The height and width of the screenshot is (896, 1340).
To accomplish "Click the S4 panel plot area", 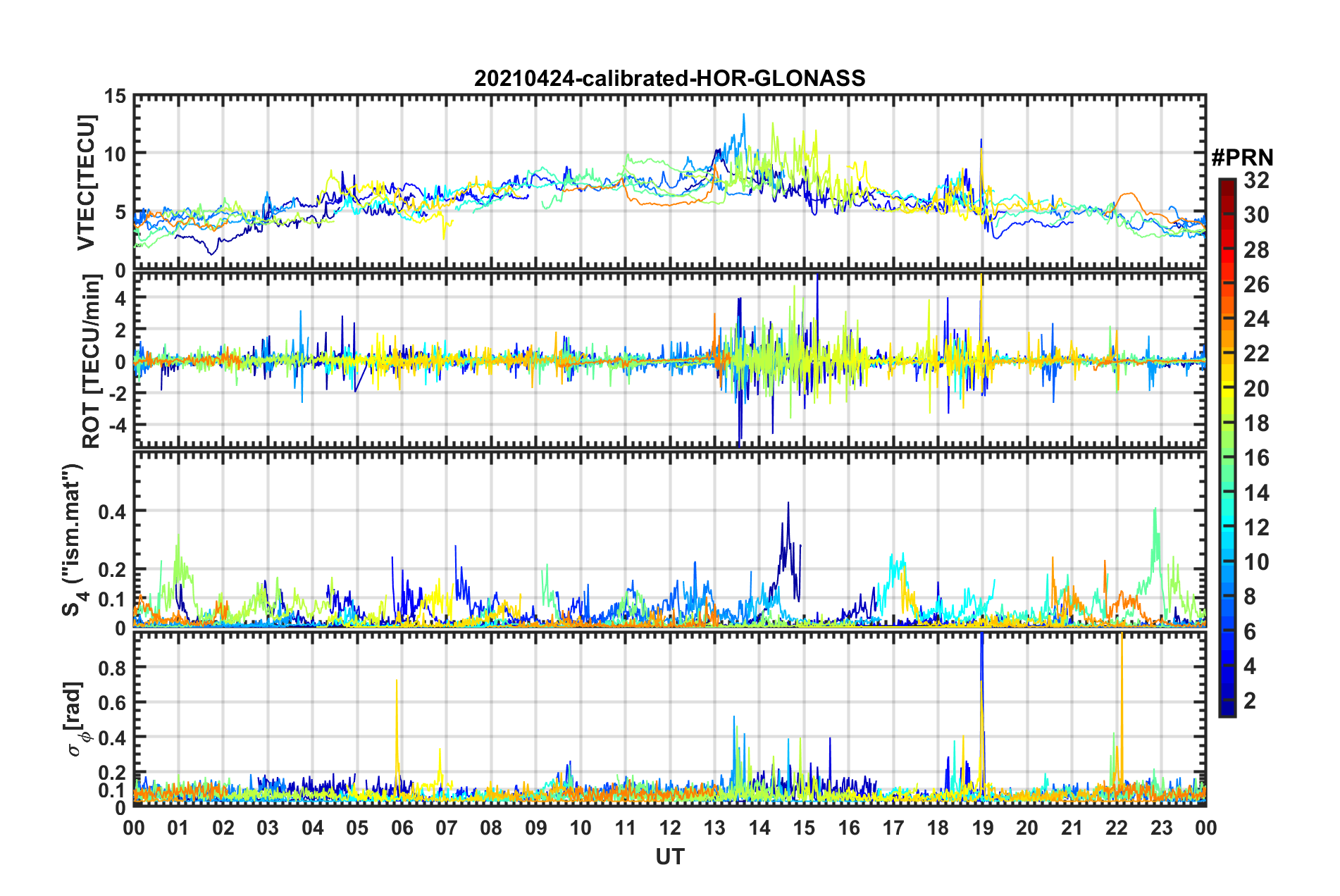I will 669,539.
